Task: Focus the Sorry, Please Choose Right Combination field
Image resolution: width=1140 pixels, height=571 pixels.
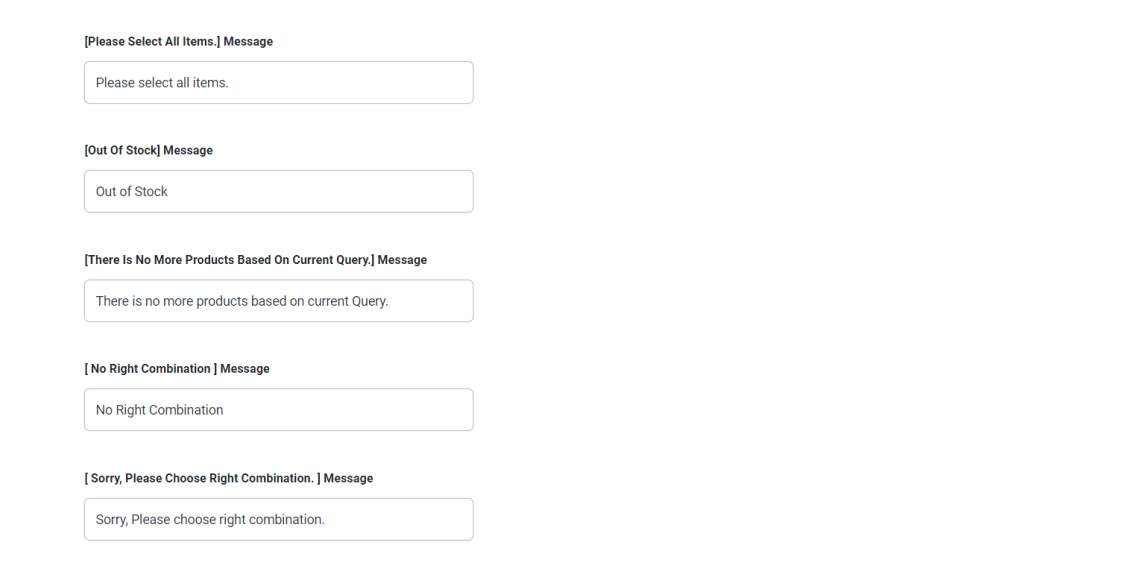Action: click(278, 520)
